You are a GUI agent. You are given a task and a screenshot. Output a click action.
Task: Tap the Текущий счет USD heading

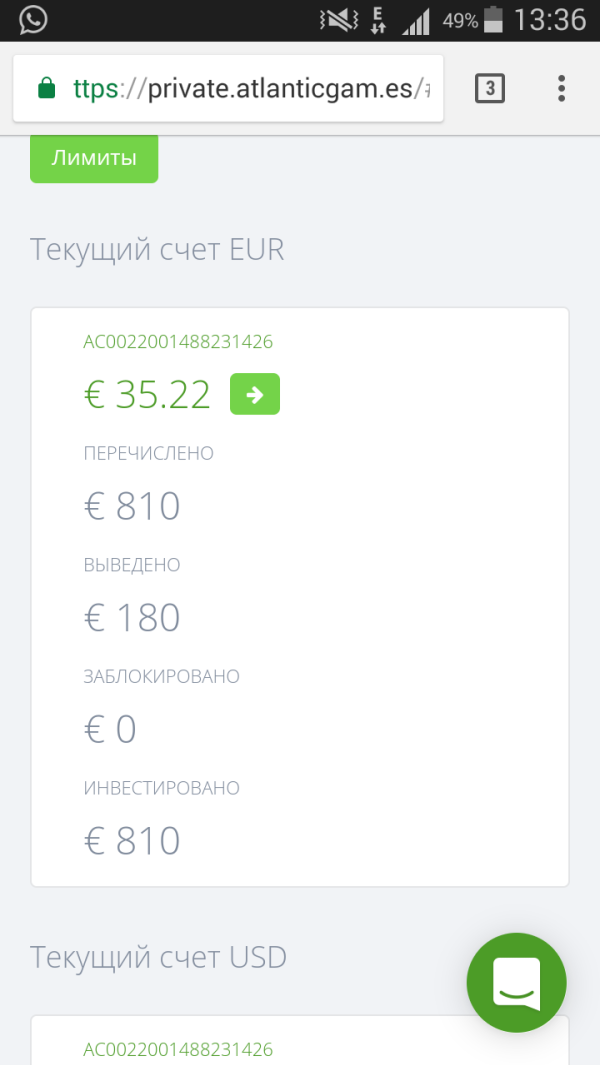pyautogui.click(x=158, y=957)
